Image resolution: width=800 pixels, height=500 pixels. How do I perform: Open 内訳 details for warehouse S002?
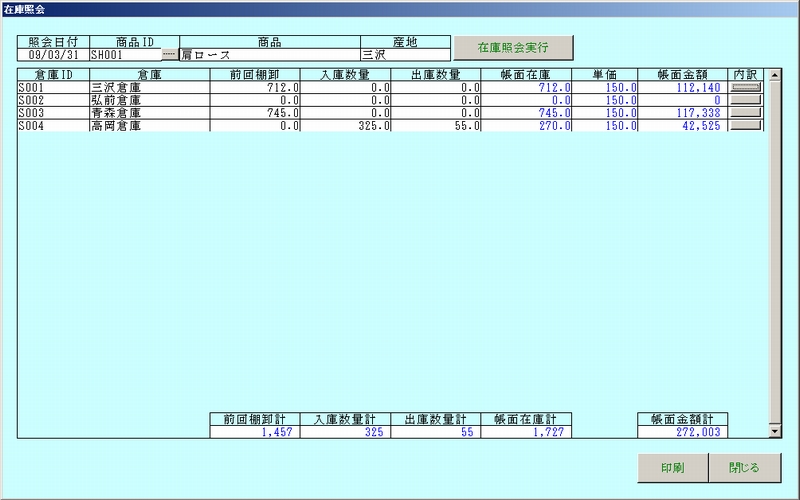pyautogui.click(x=746, y=100)
